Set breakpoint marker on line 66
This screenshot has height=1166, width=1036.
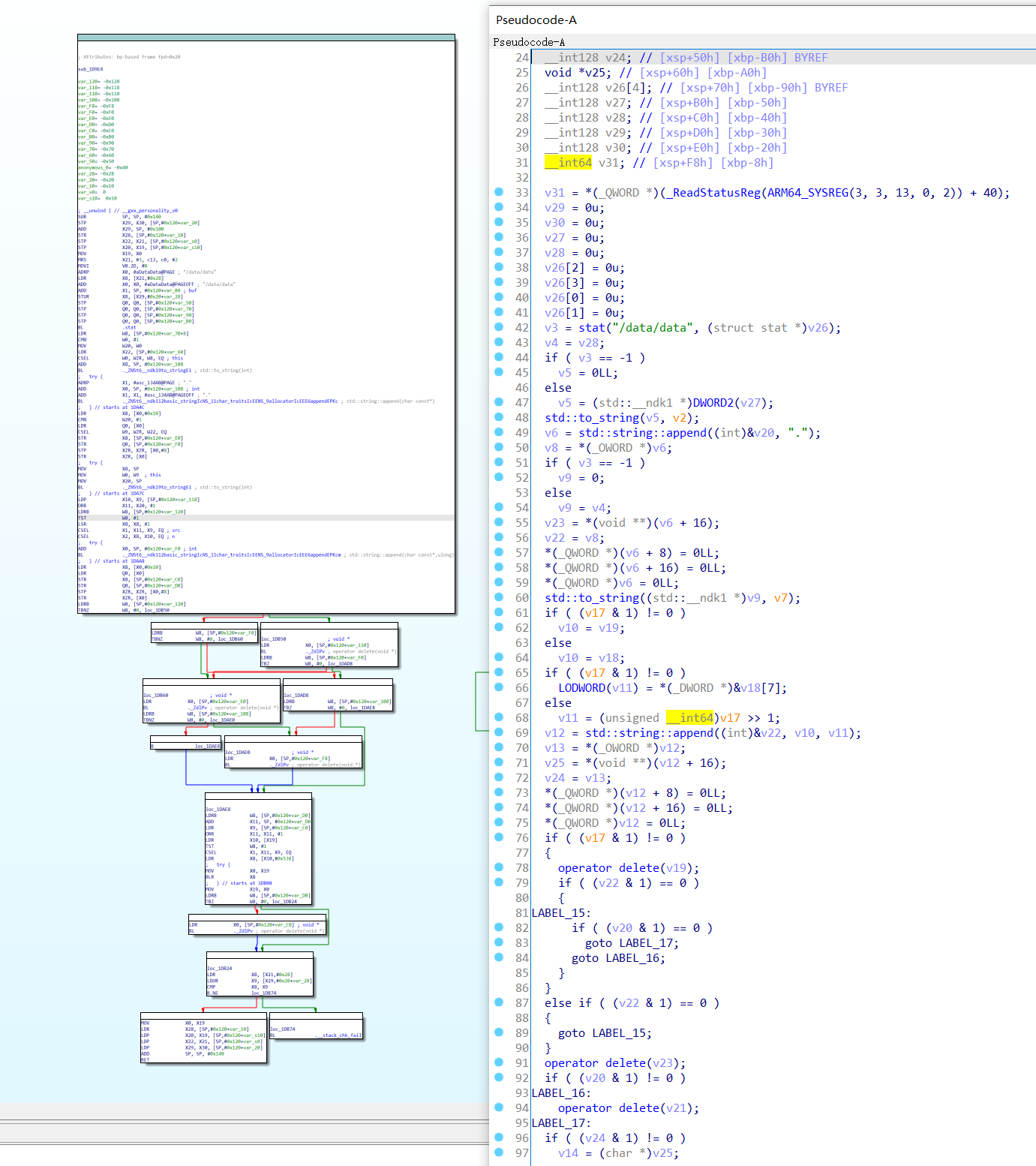click(499, 687)
